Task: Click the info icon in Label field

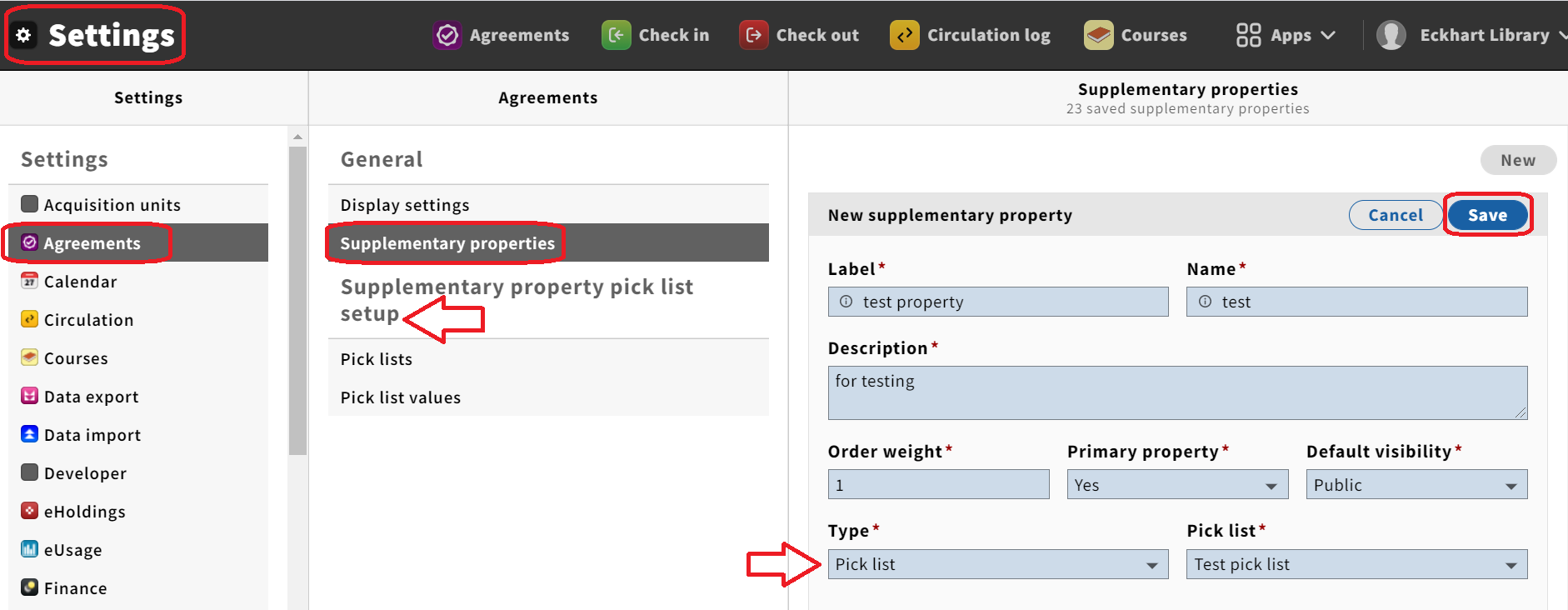Action: click(x=846, y=302)
